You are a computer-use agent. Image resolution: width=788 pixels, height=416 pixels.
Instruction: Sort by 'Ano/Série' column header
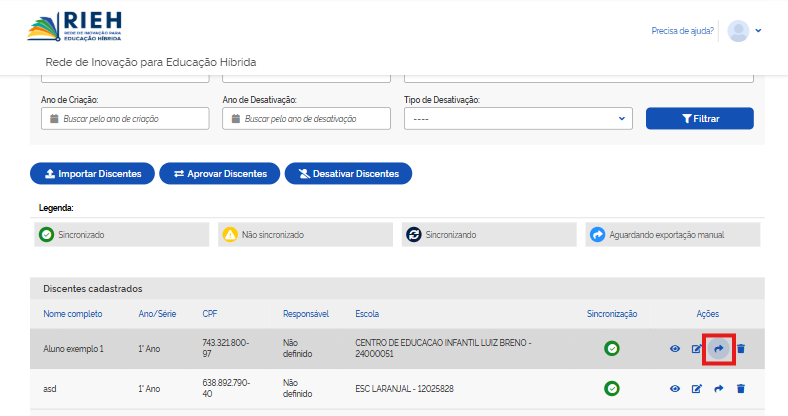coord(157,314)
